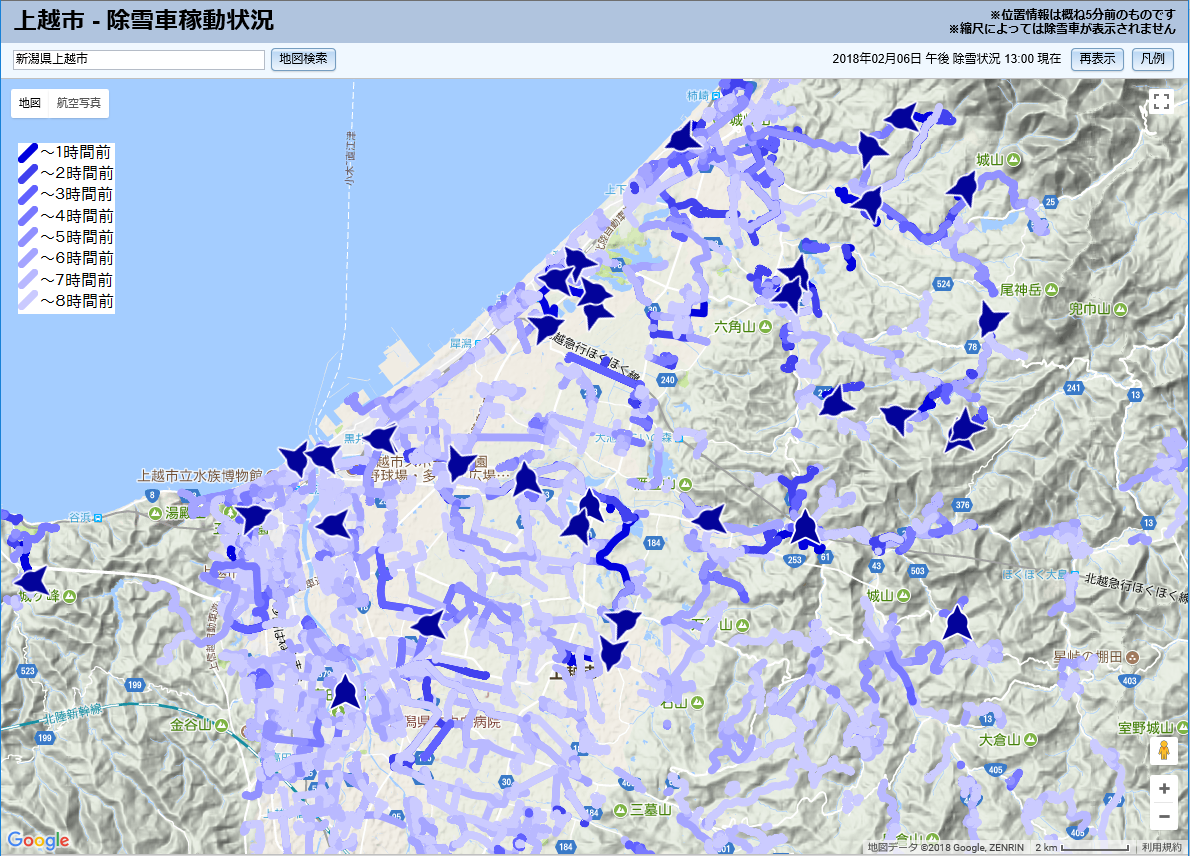Click the ～1時間前 legend color swatch
The image size is (1190, 856).
pos(28,153)
